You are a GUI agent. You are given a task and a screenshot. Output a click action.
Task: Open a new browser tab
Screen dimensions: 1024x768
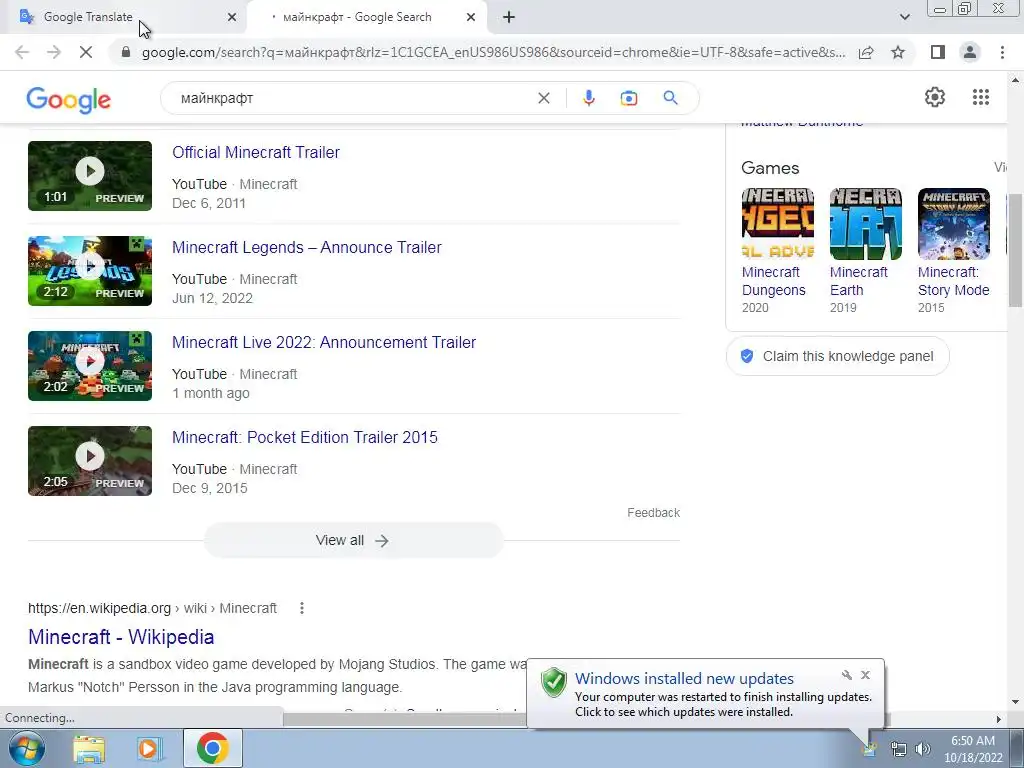click(509, 18)
